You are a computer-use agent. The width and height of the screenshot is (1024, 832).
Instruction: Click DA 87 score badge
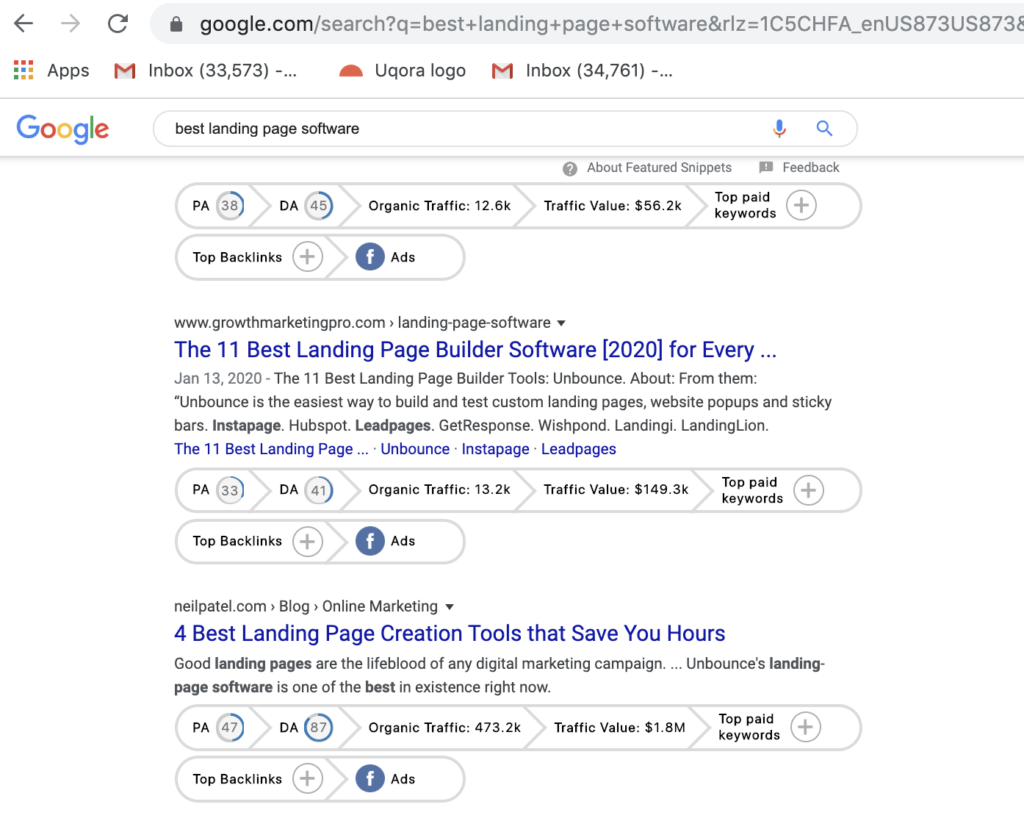coord(319,728)
